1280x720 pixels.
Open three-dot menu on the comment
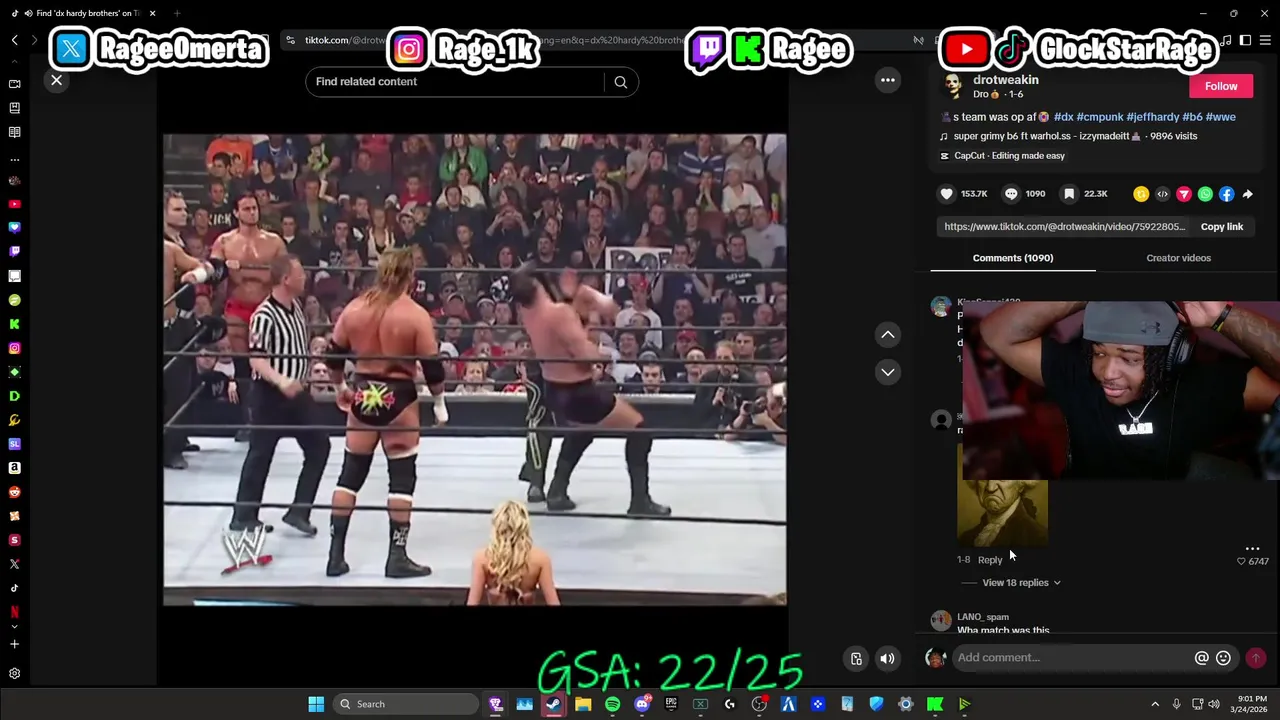(1252, 549)
